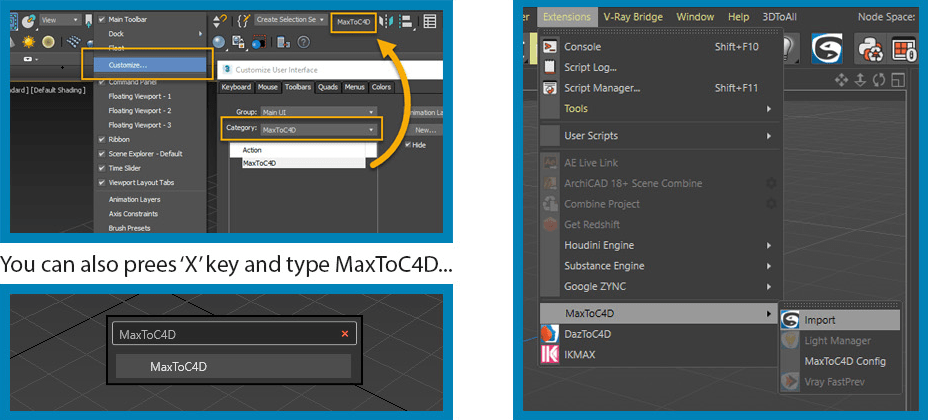Open the Category dropdown showing MaxToC4D

click(x=318, y=129)
